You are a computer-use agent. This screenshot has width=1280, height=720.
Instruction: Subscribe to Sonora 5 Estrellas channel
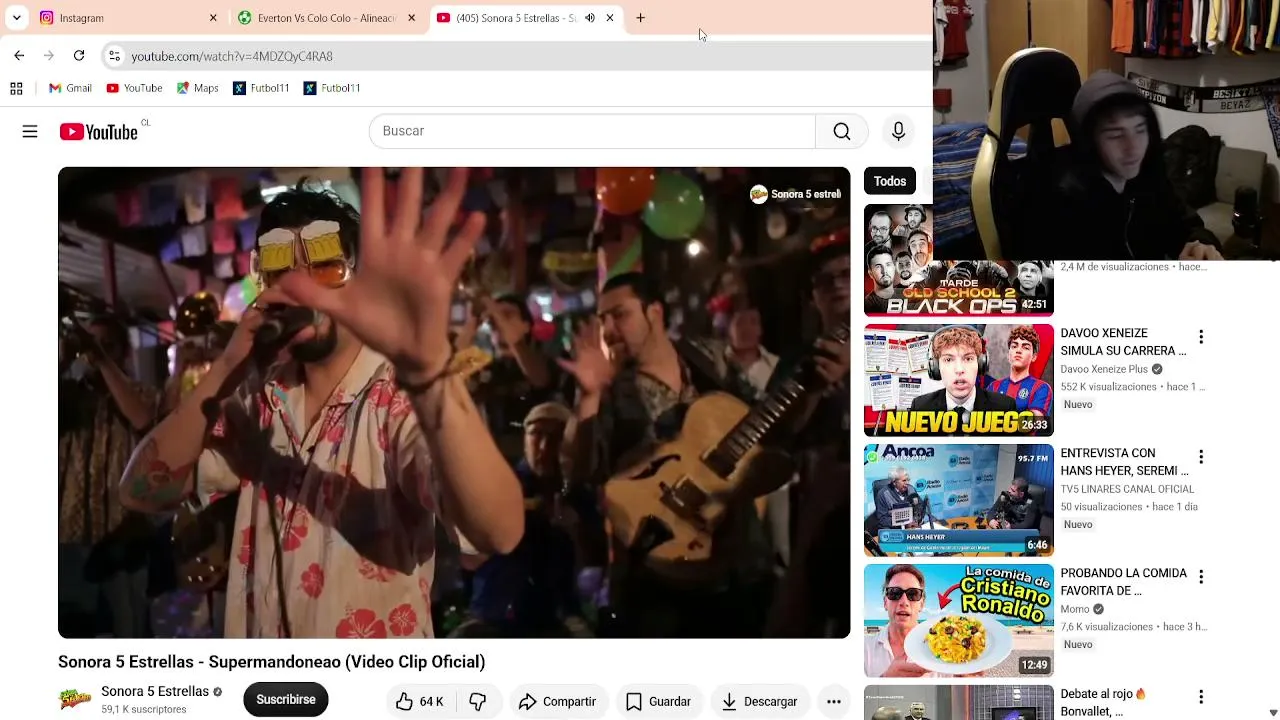(x=286, y=699)
